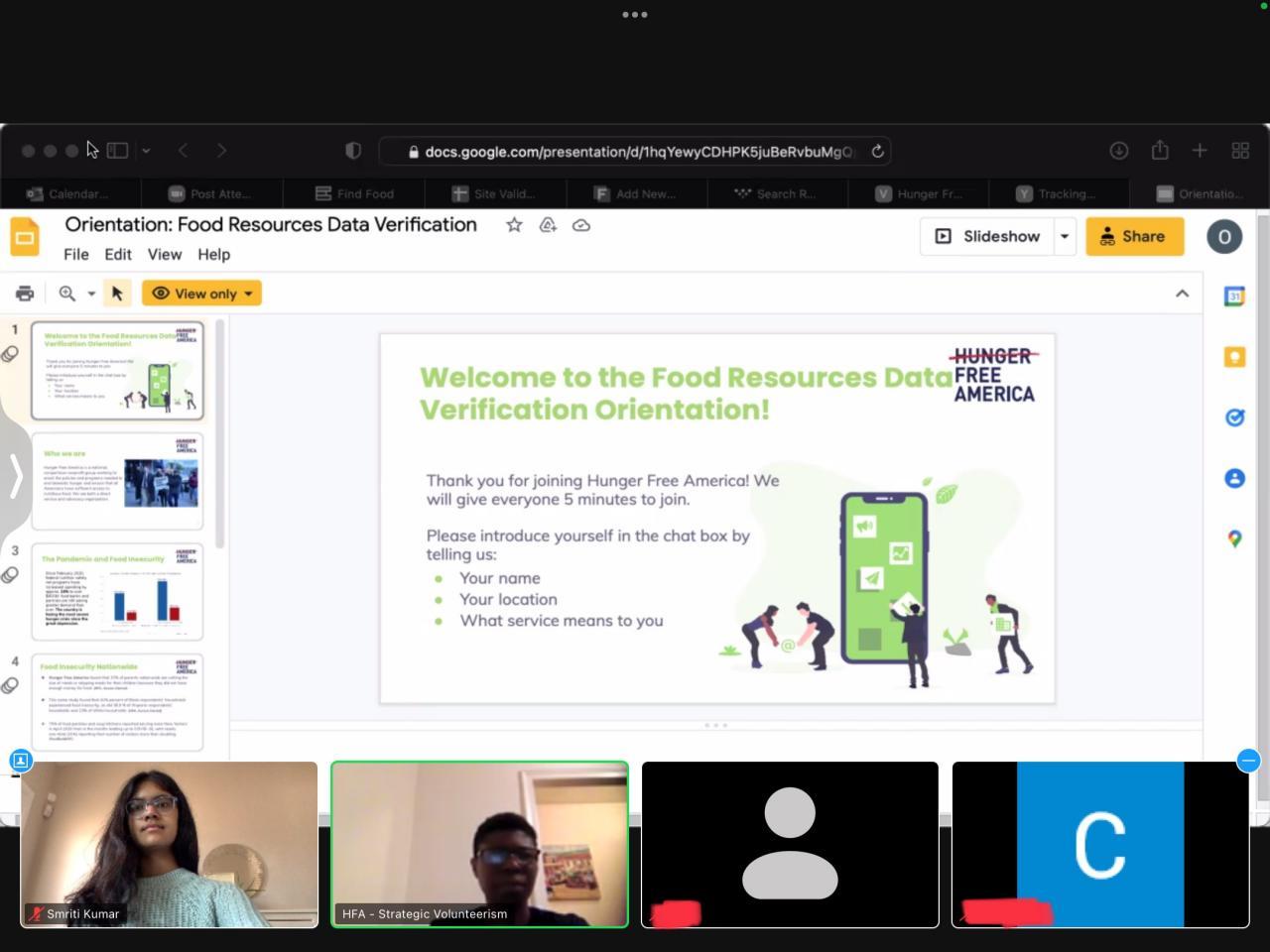Open the Contacts side panel
Viewport: 1270px width, 952px height.
(x=1234, y=478)
